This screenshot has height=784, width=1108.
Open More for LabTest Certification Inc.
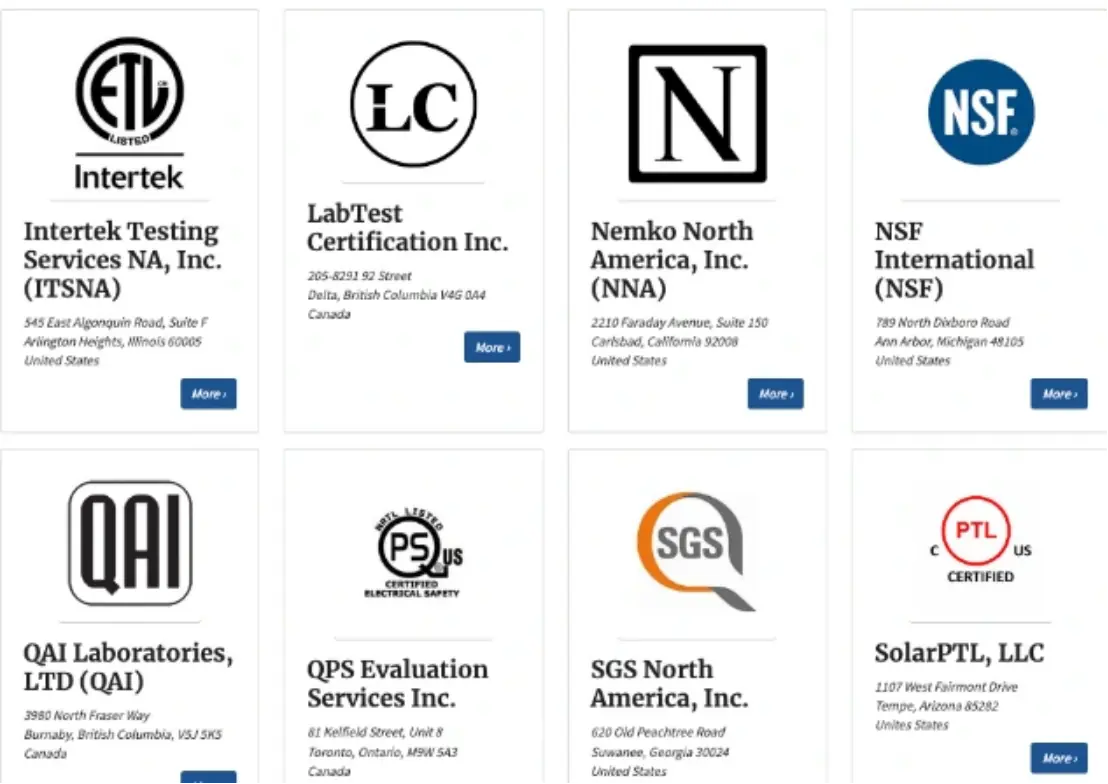(x=491, y=347)
